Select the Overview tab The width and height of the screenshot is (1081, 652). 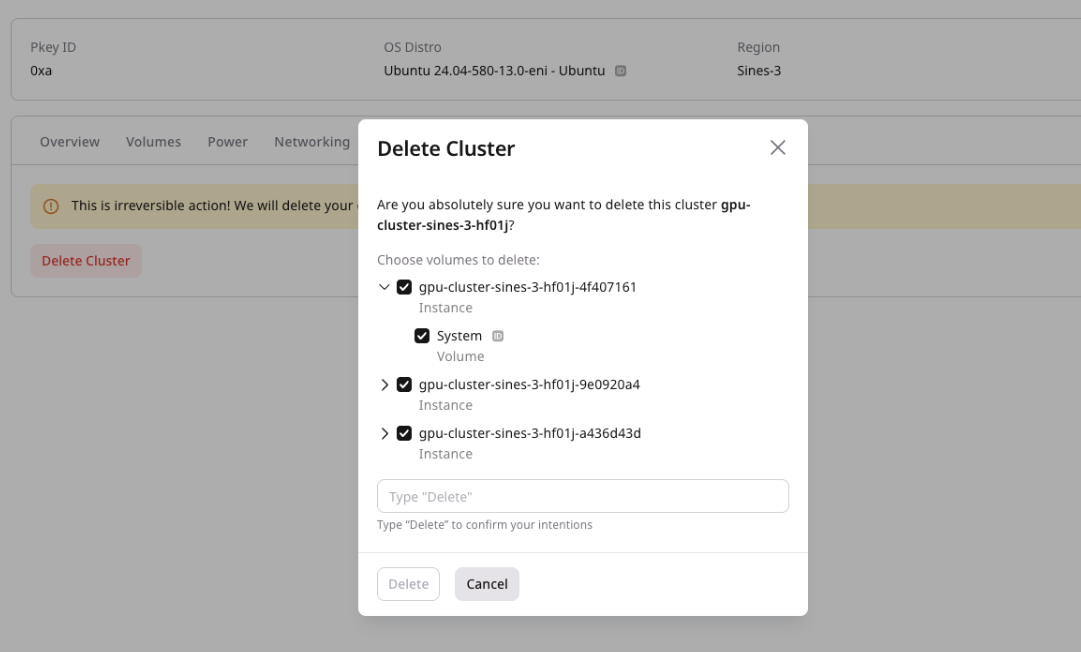pos(69,141)
